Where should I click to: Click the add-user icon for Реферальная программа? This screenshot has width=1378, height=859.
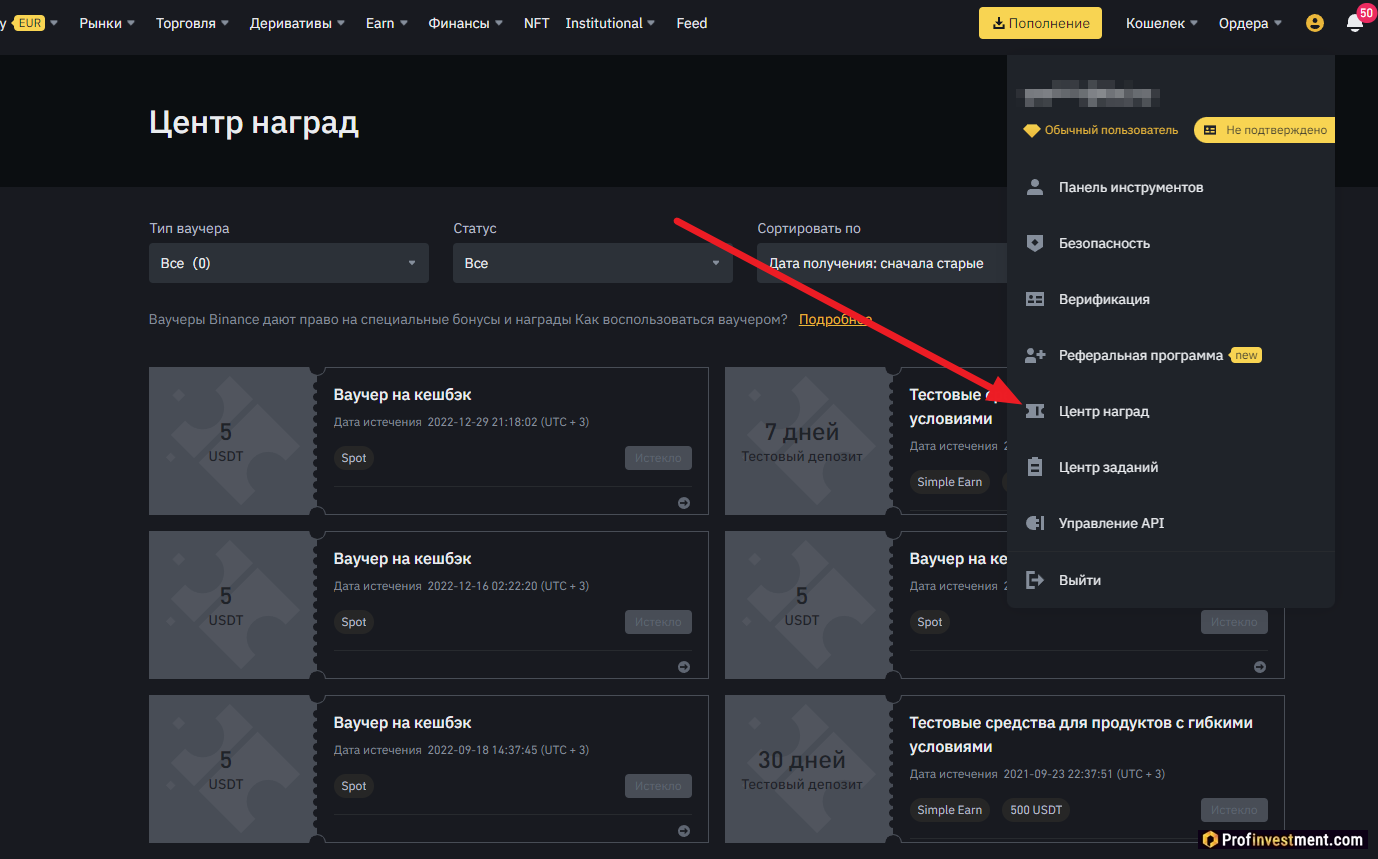pyautogui.click(x=1035, y=355)
